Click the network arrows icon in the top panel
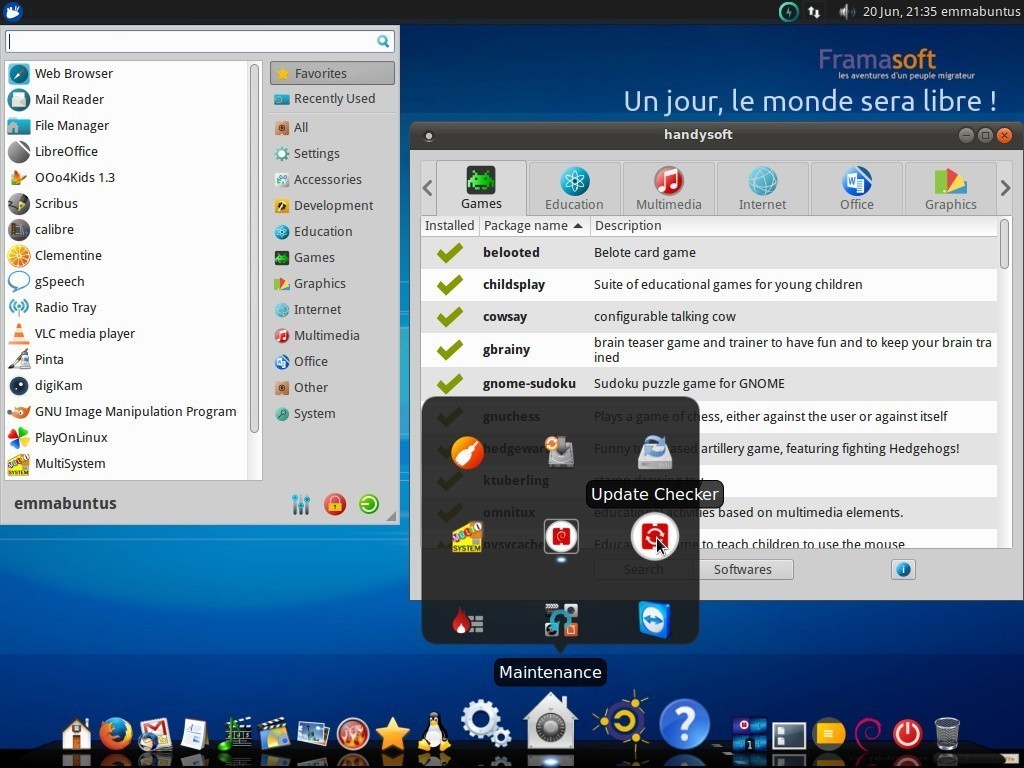The height and width of the screenshot is (768, 1024). pos(814,12)
